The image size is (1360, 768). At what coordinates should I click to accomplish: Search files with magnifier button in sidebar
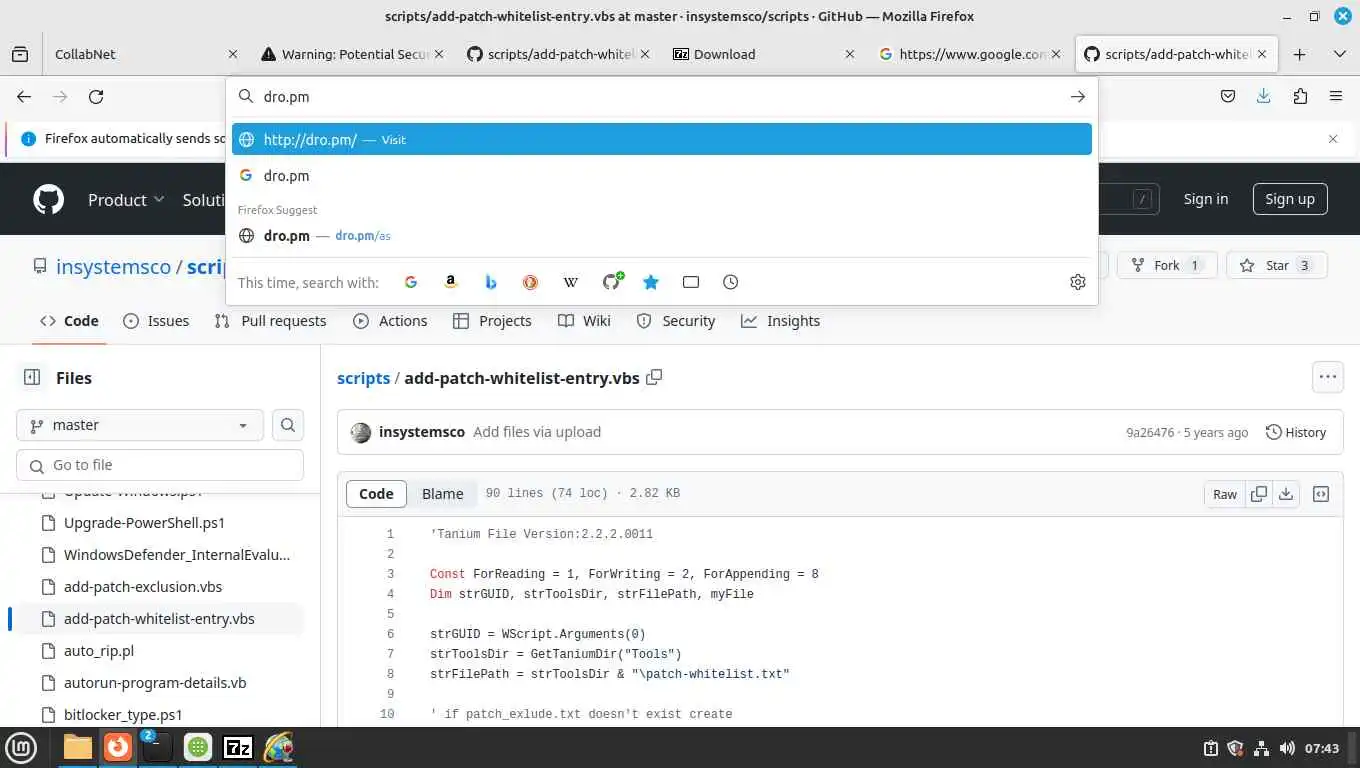coord(288,425)
